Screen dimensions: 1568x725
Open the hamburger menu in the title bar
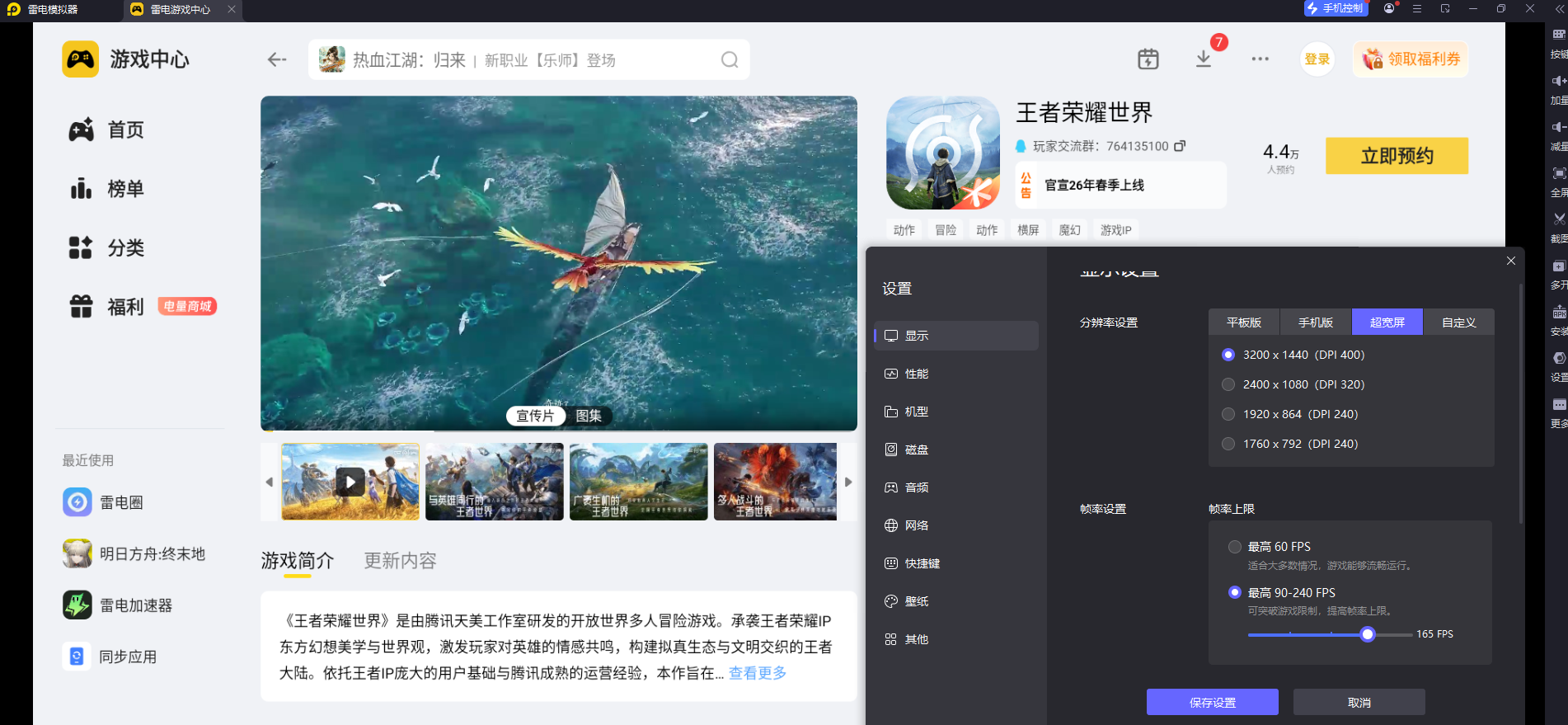tap(1417, 8)
